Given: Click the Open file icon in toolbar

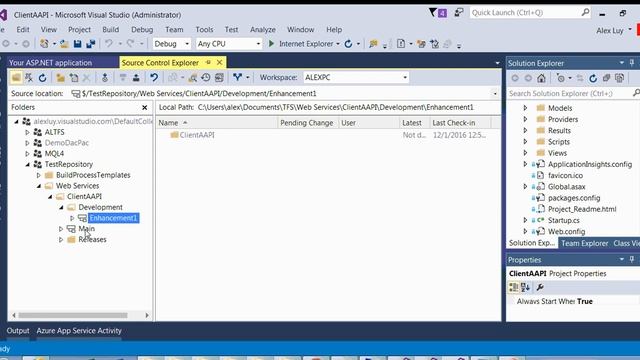Looking at the screenshot, I should coord(64,44).
